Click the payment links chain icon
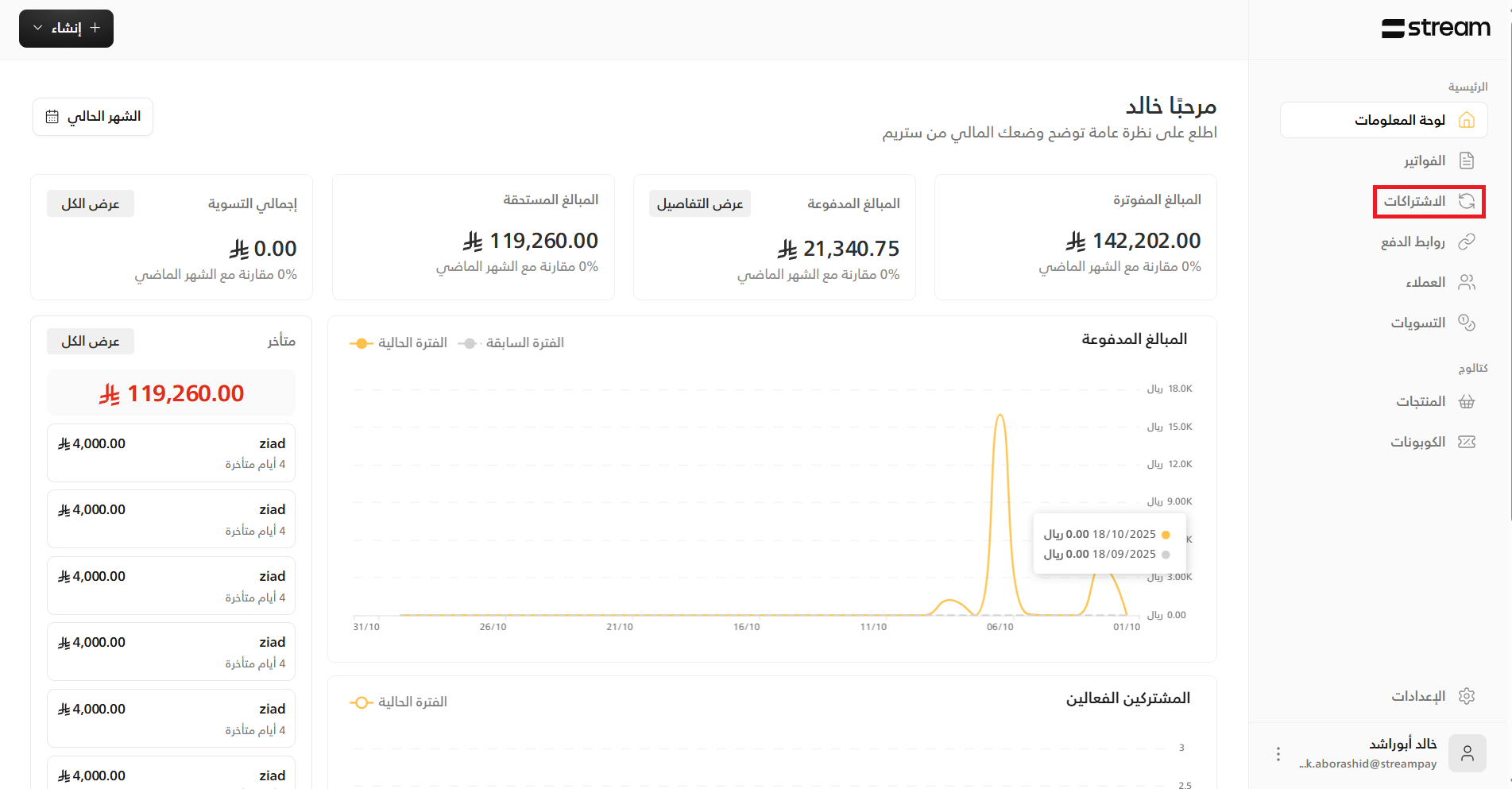The width and height of the screenshot is (1512, 789). point(1467,242)
